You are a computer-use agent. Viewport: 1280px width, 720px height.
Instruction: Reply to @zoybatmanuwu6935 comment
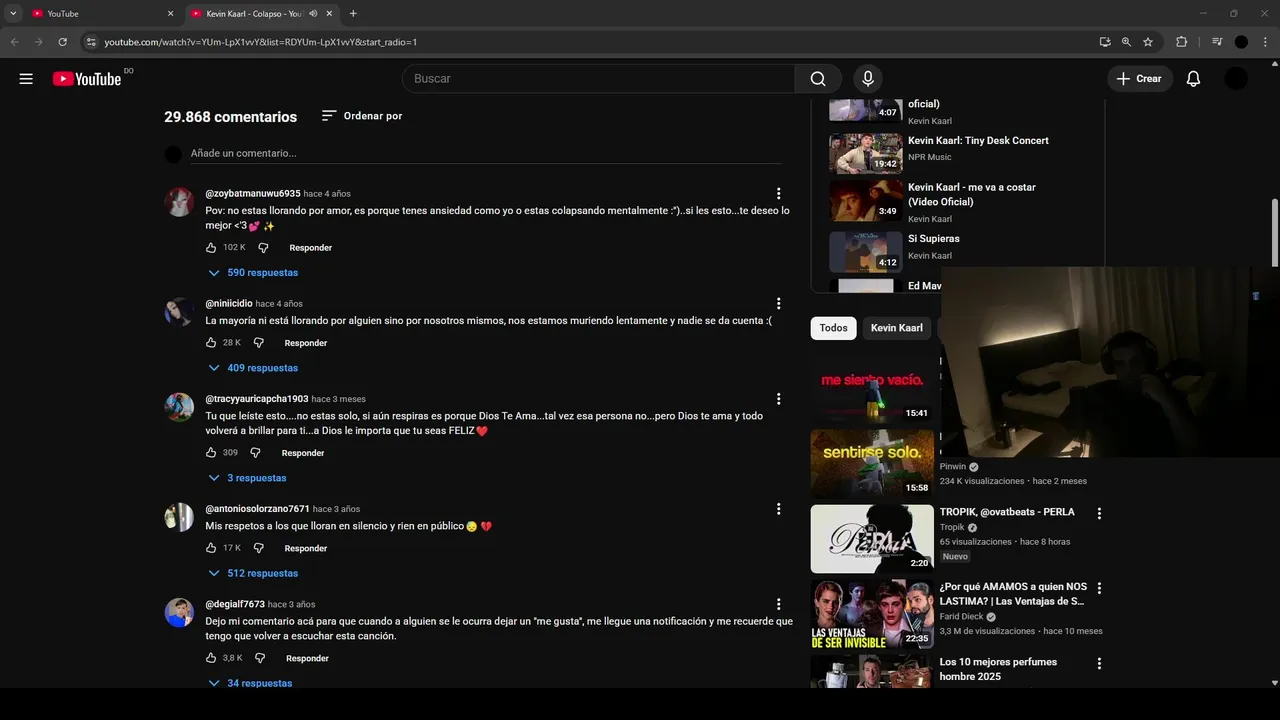[x=311, y=247]
